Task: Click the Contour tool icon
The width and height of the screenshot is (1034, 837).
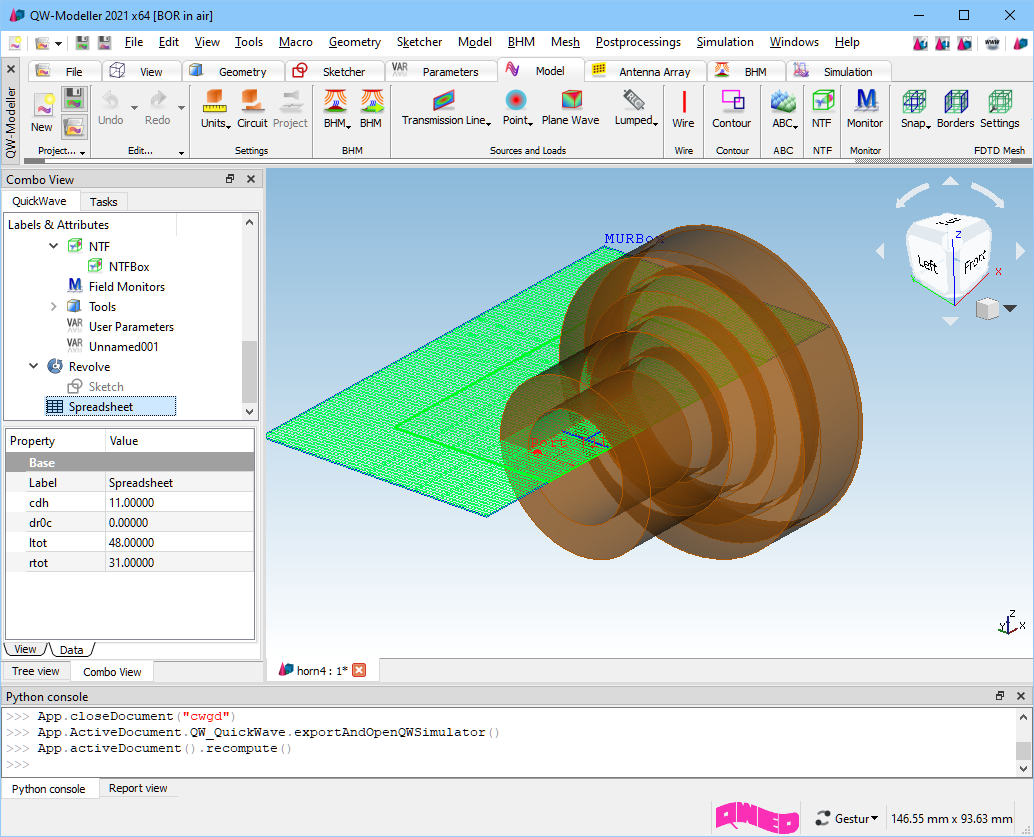Action: (x=731, y=109)
